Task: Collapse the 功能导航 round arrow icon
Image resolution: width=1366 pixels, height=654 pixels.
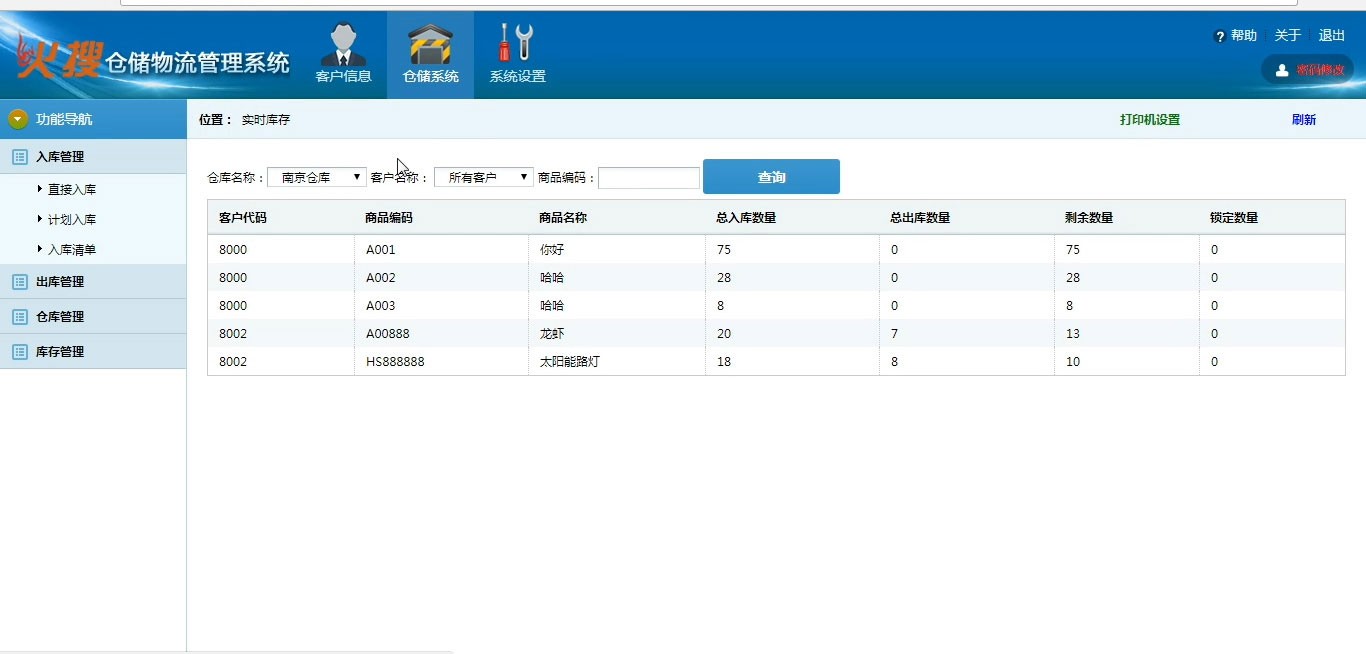Action: (18, 119)
